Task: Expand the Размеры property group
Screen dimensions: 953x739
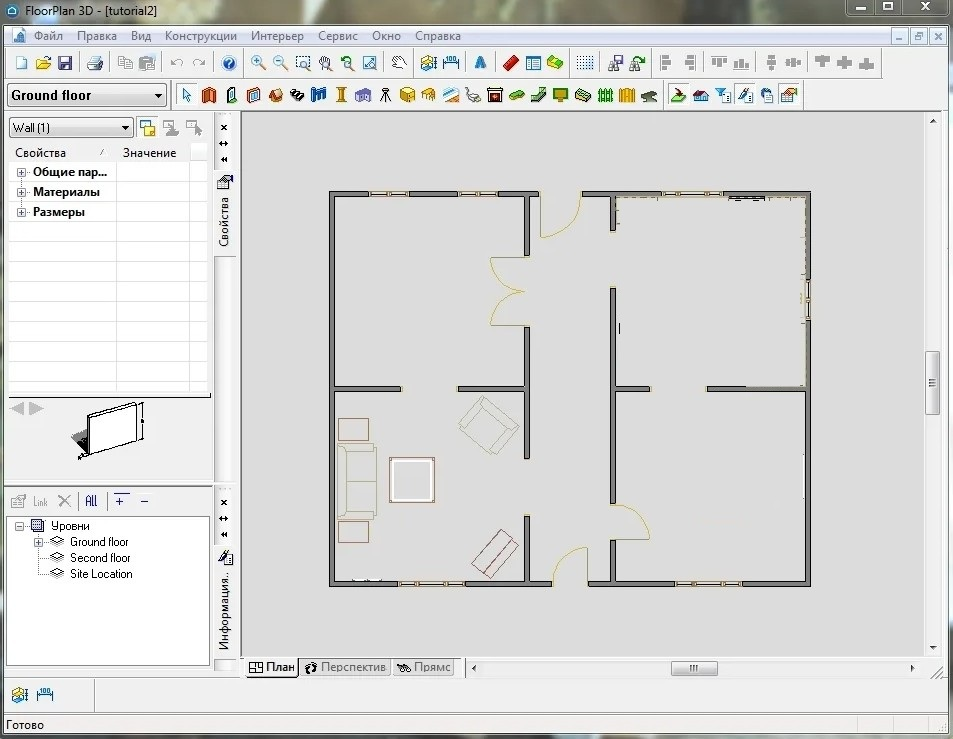Action: [21, 213]
